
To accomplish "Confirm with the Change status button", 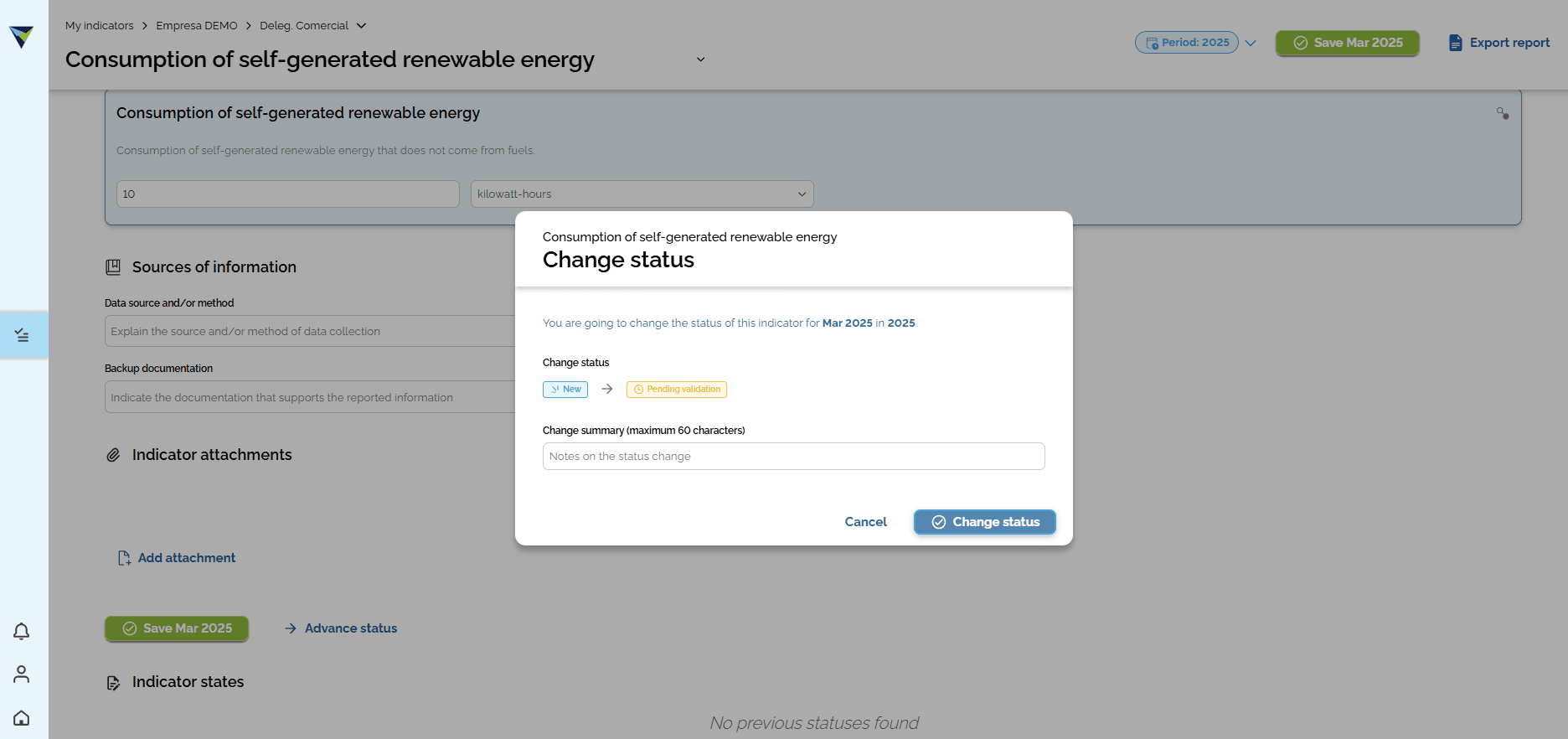I will coord(985,522).
